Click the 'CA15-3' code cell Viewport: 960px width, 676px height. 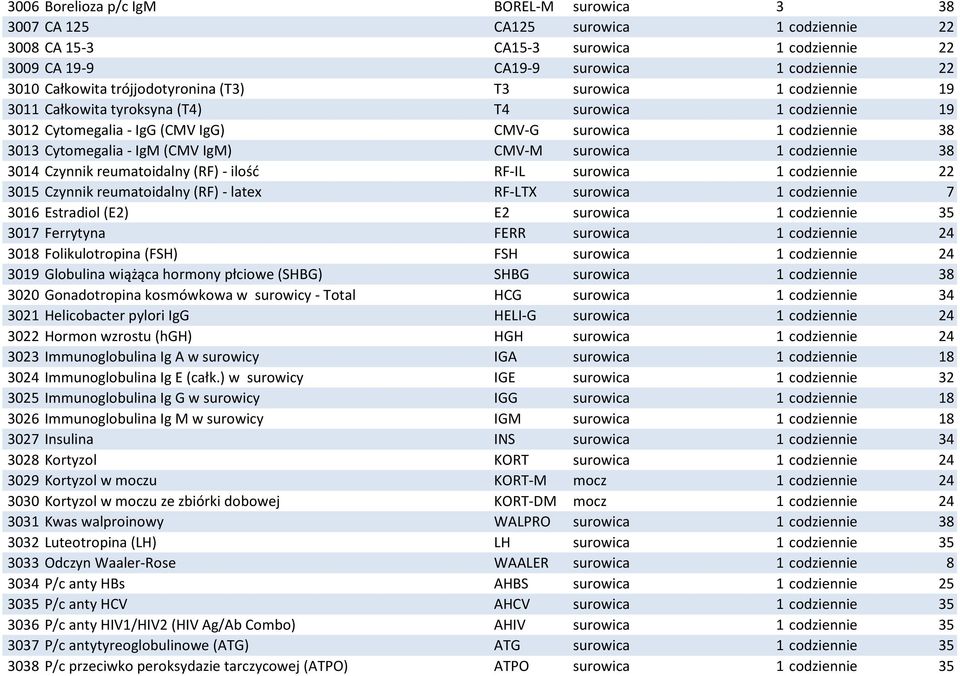(517, 48)
